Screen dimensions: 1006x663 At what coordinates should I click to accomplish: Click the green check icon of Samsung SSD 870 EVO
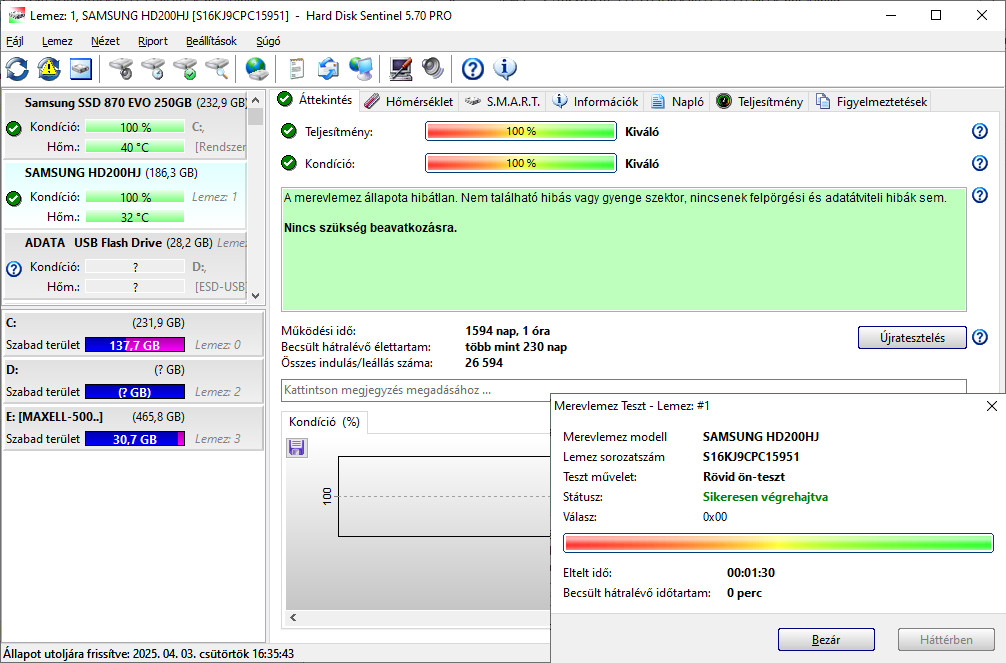13,128
